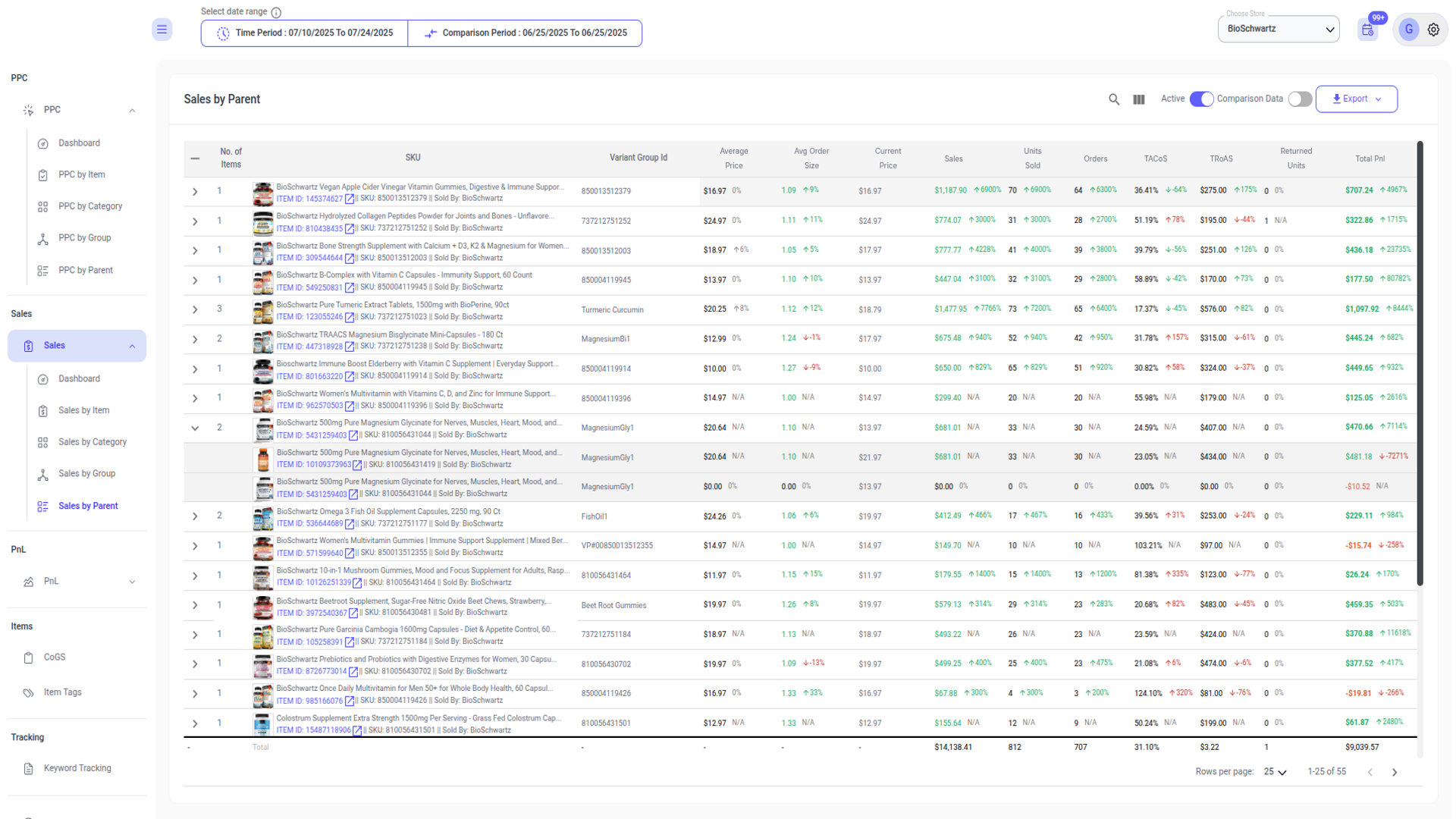Viewport: 1456px width, 819px height.
Task: Open CoGS under Items
Action: [x=54, y=657]
